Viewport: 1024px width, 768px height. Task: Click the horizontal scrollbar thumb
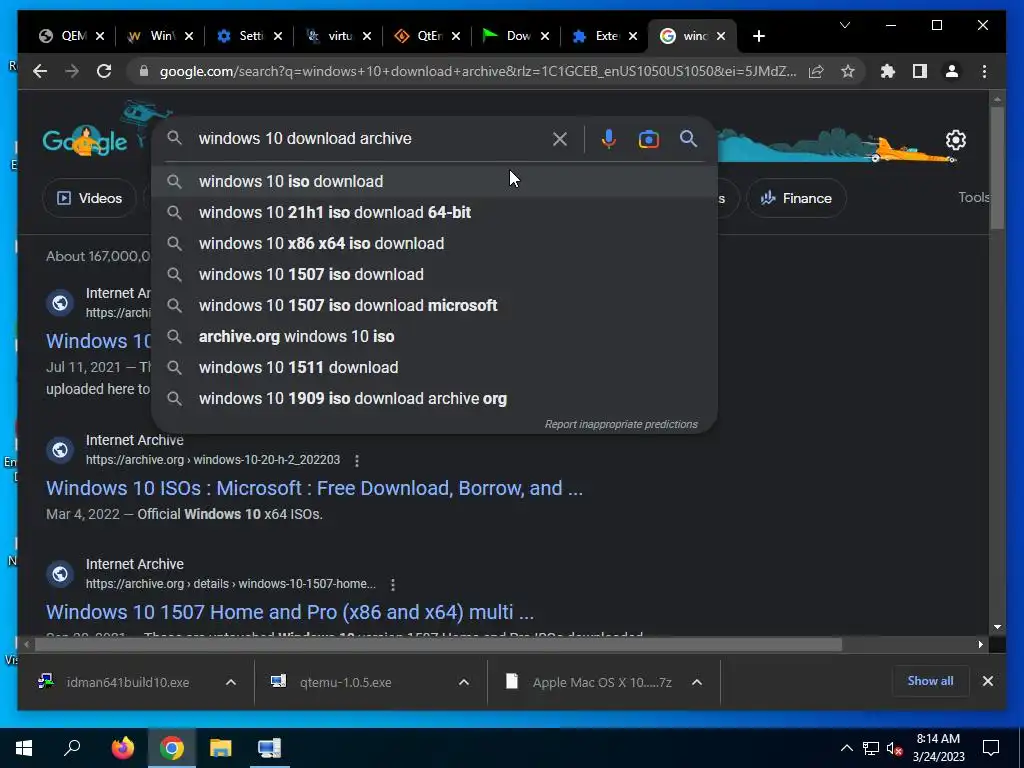(x=438, y=645)
